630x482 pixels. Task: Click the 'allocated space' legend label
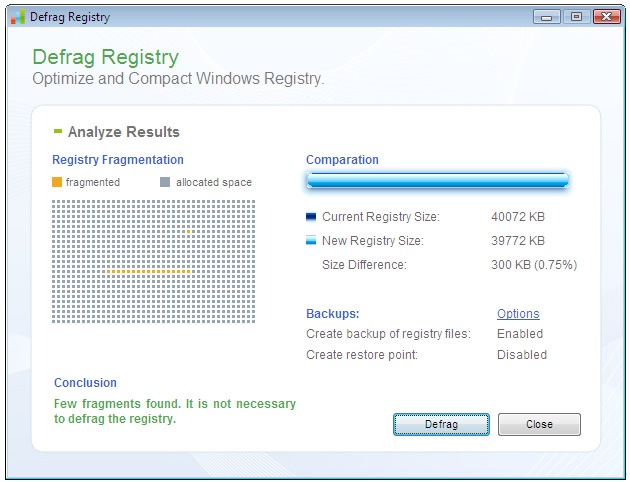click(214, 182)
